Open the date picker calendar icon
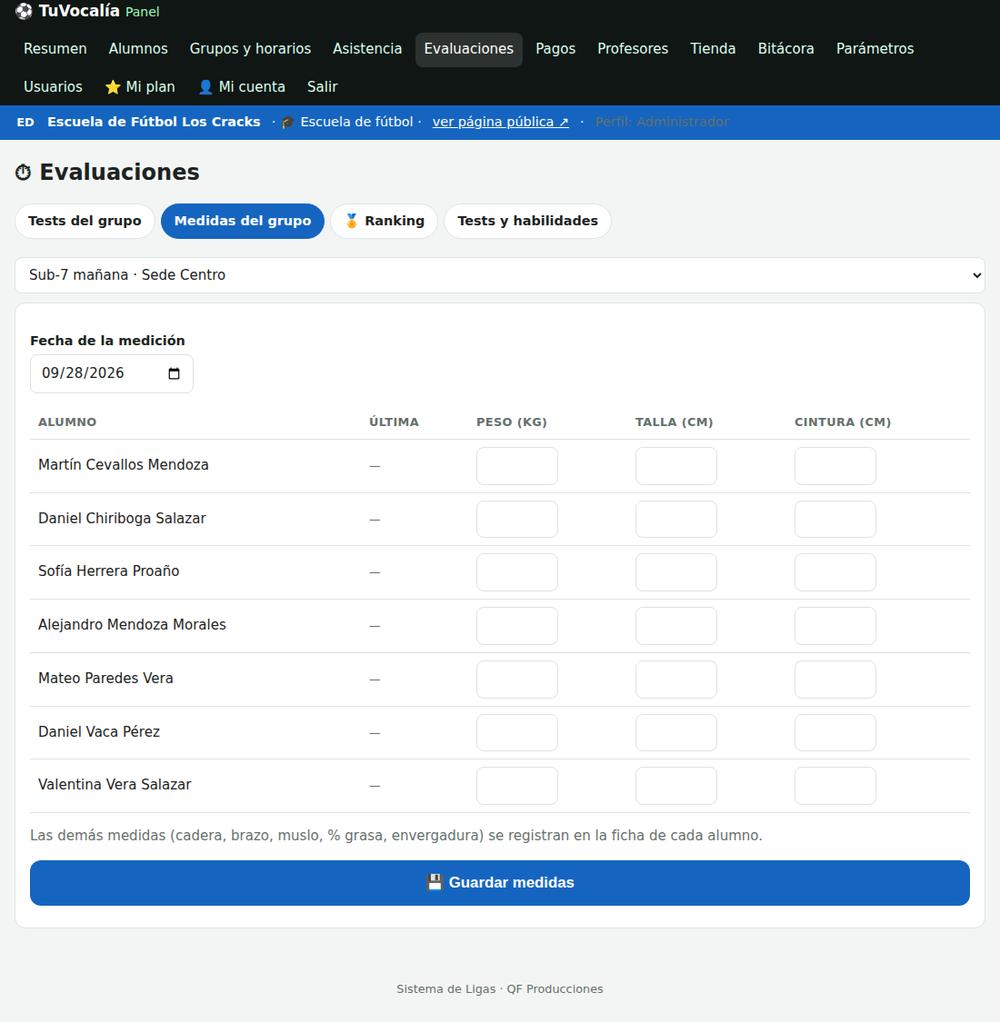The image size is (1000, 1022). [174, 373]
